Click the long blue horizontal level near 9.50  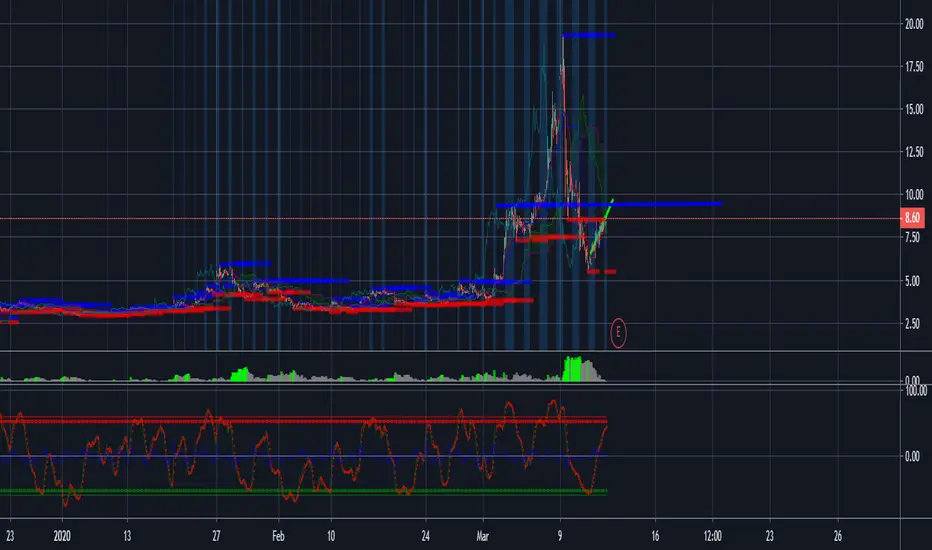[609, 205]
